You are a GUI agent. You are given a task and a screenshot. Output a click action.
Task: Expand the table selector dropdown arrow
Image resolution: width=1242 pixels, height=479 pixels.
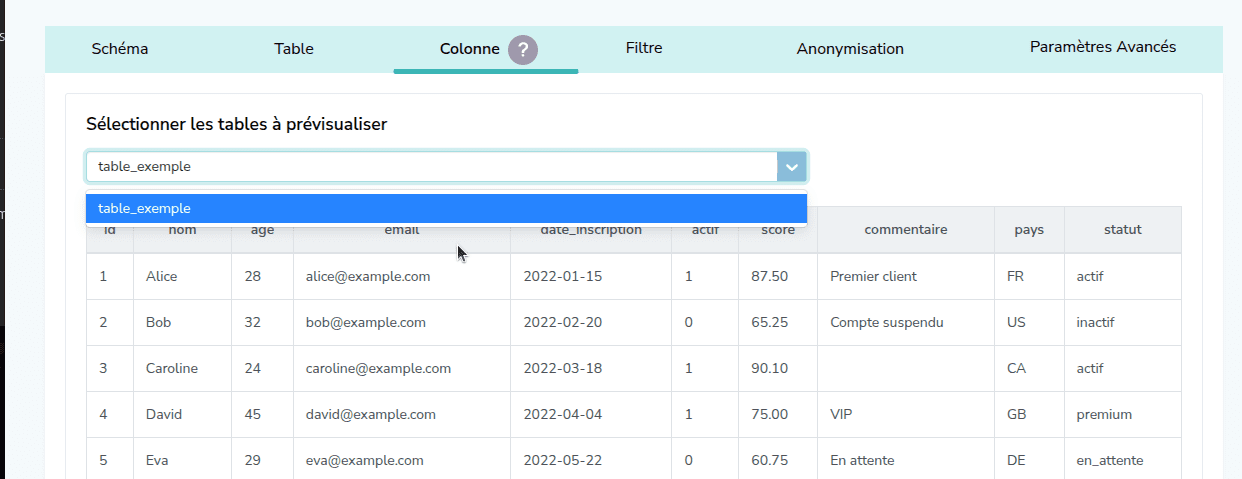pyautogui.click(x=791, y=167)
